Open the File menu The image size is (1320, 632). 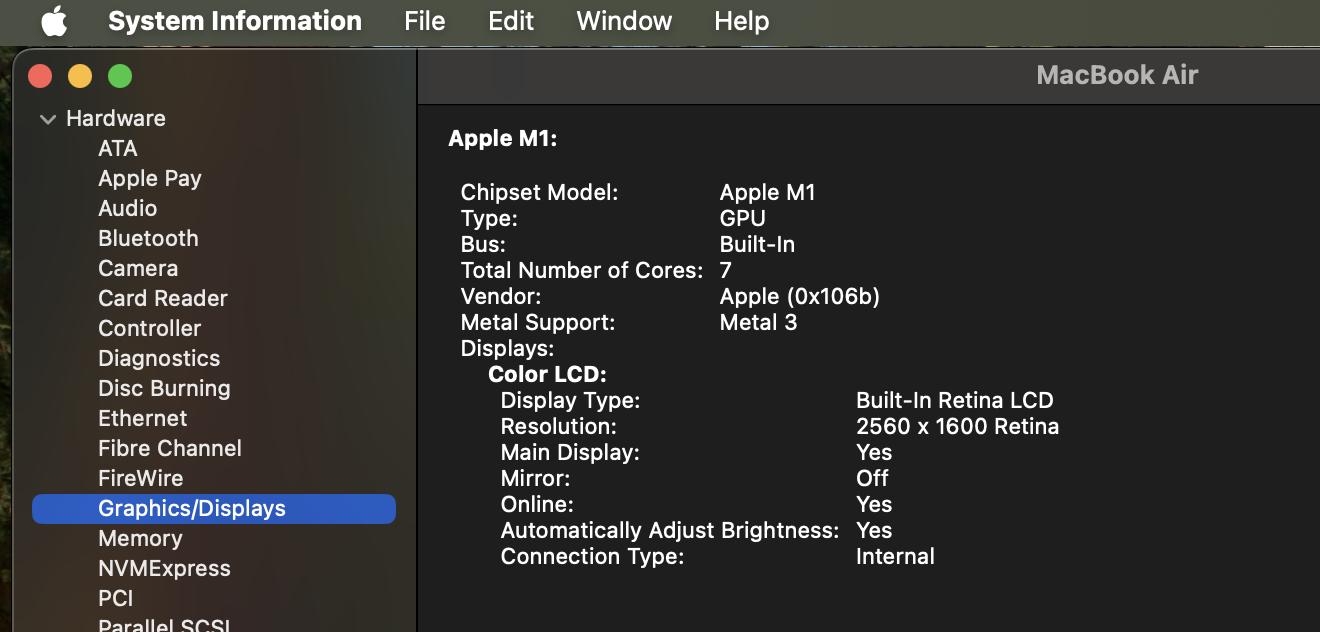click(x=424, y=21)
